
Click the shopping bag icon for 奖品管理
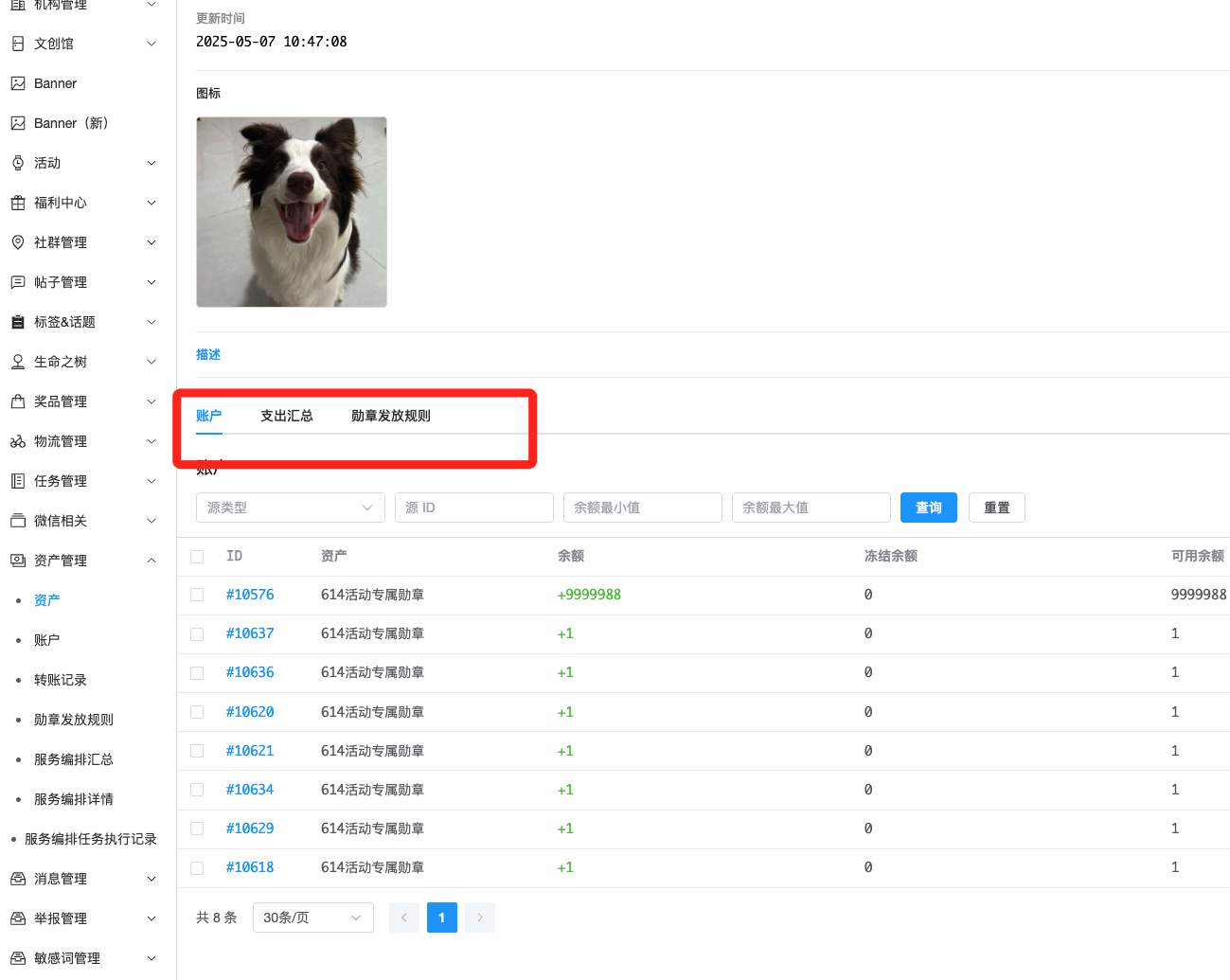(x=18, y=401)
